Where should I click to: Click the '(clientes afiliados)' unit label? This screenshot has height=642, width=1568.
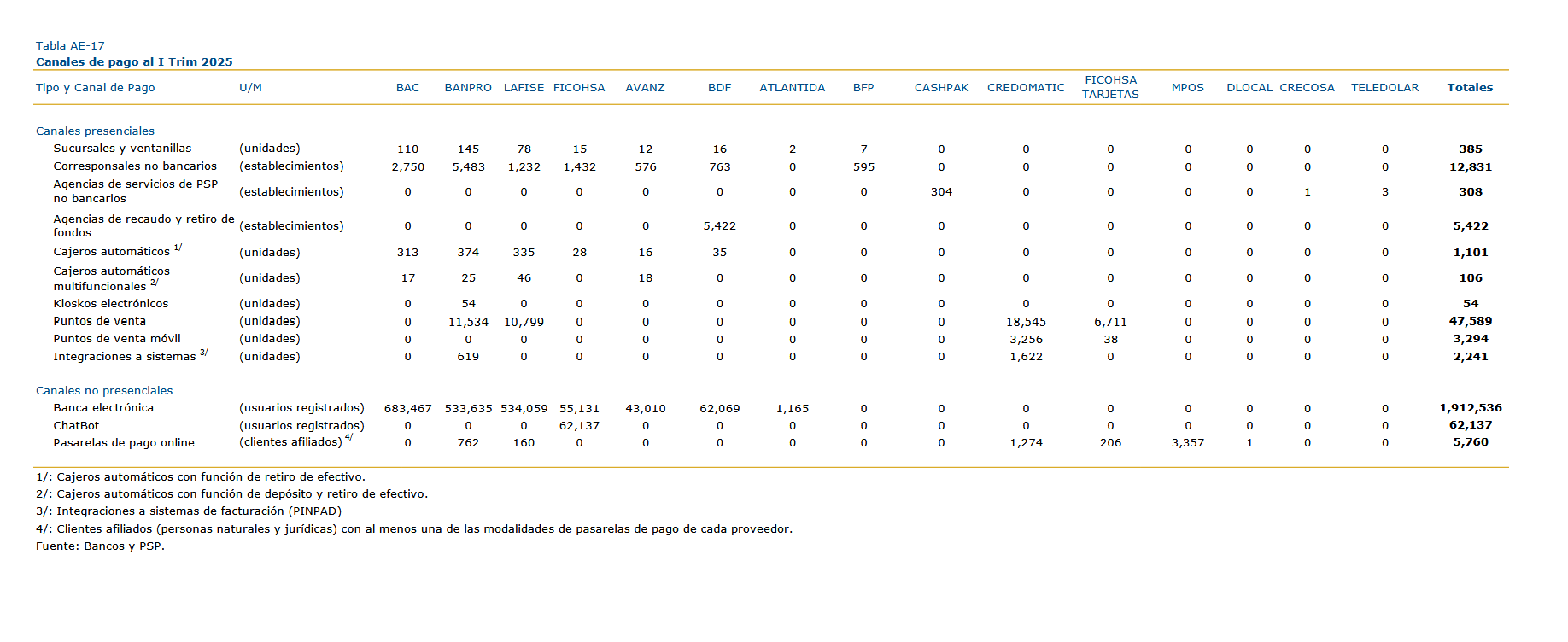(x=290, y=442)
